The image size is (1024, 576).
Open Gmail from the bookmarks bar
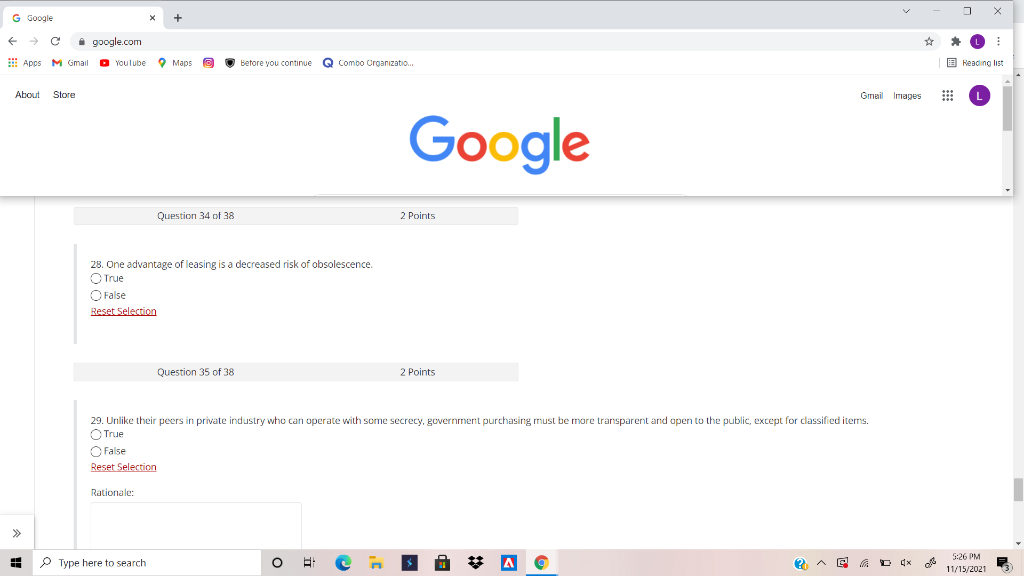pyautogui.click(x=69, y=62)
